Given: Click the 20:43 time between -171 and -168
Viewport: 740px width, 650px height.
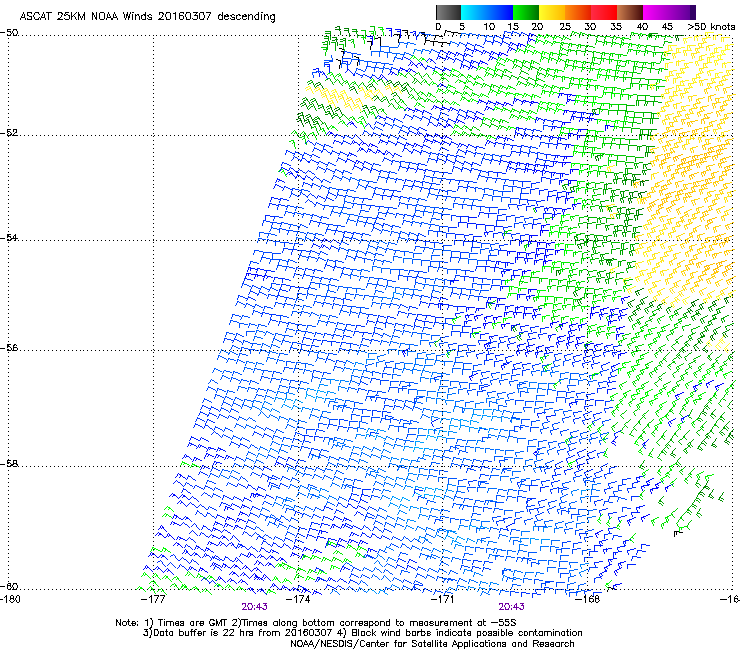Looking at the screenshot, I should coord(512,607).
